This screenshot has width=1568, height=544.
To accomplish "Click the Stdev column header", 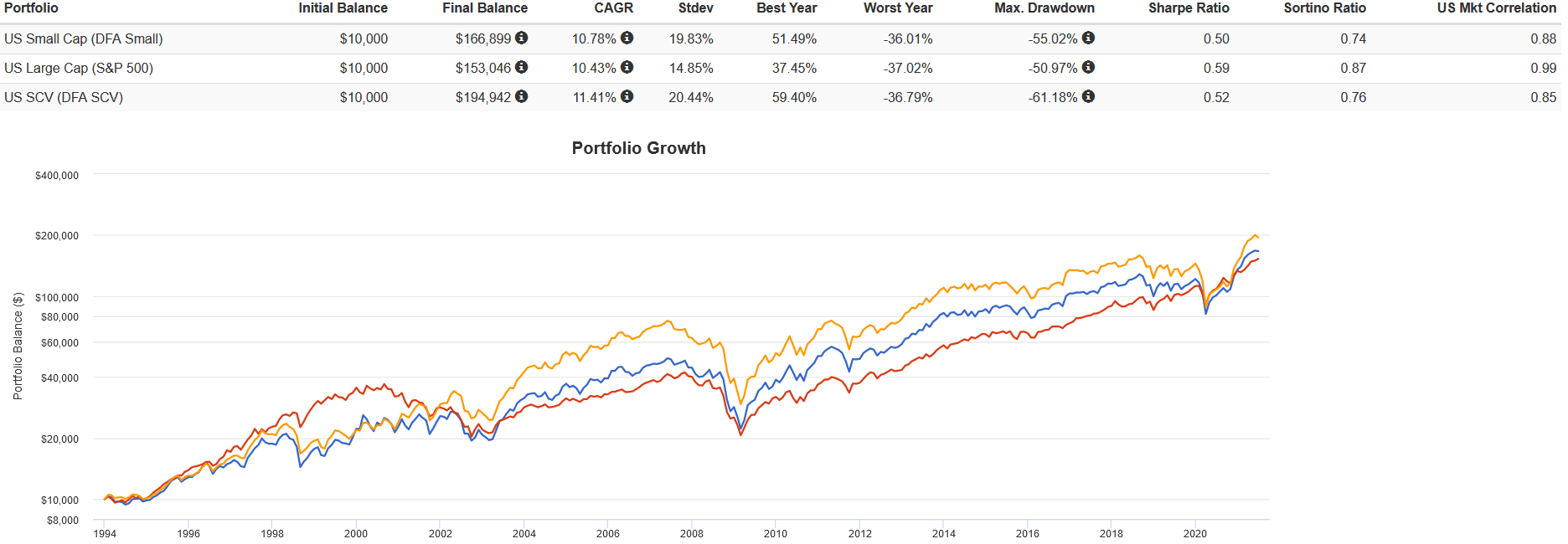I will 695,8.
